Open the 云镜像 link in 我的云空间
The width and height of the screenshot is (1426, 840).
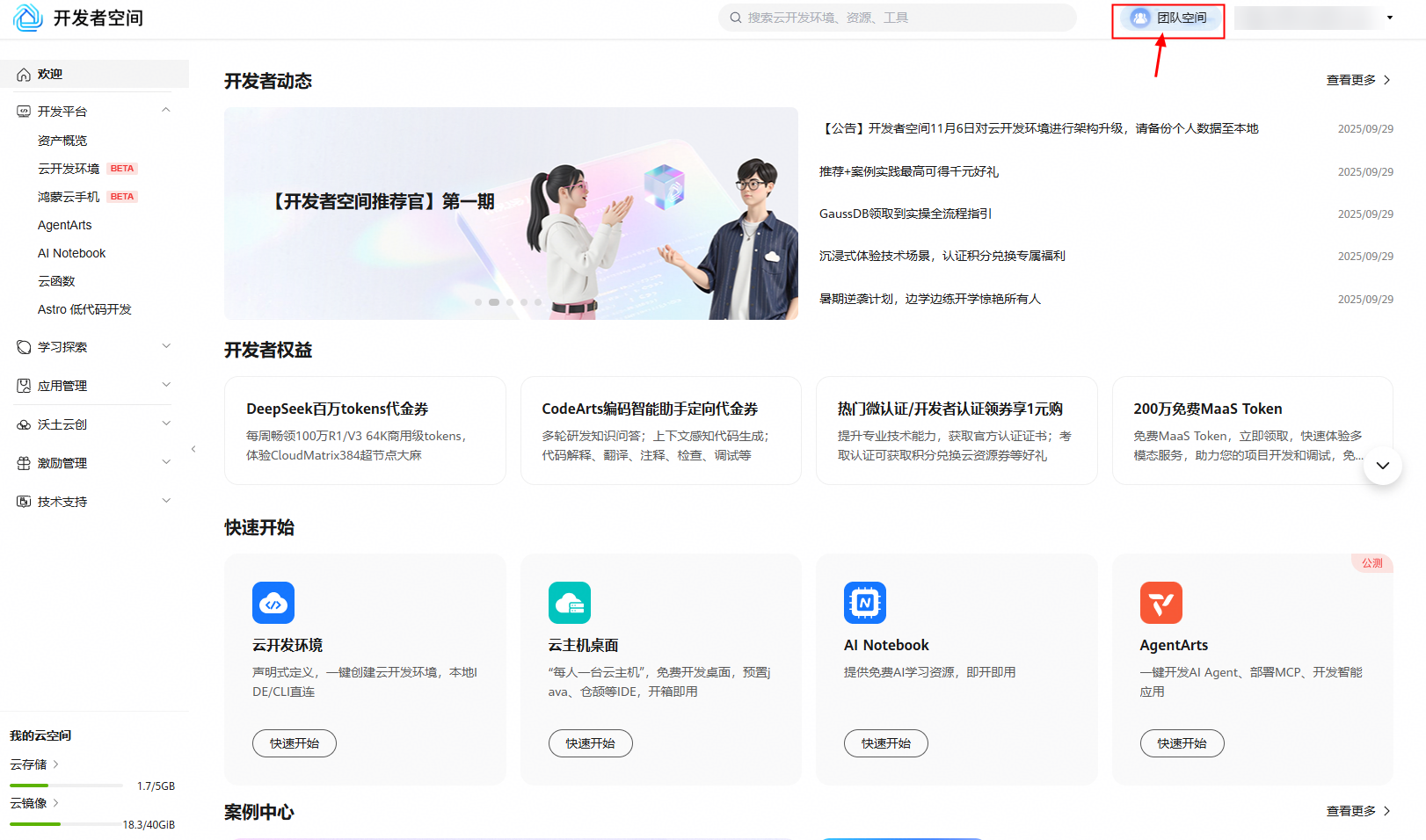[34, 803]
